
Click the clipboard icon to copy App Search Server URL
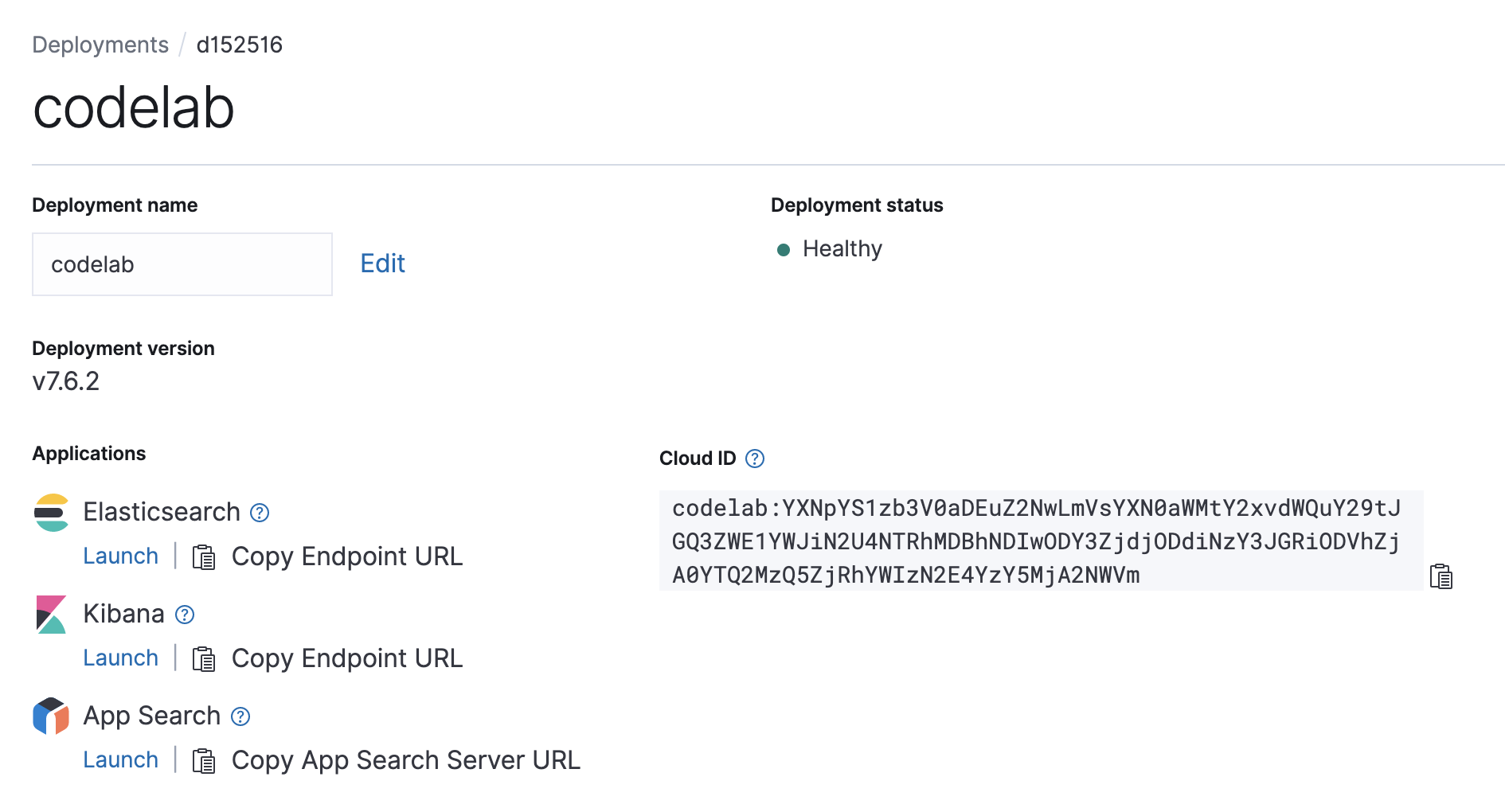pyautogui.click(x=205, y=761)
